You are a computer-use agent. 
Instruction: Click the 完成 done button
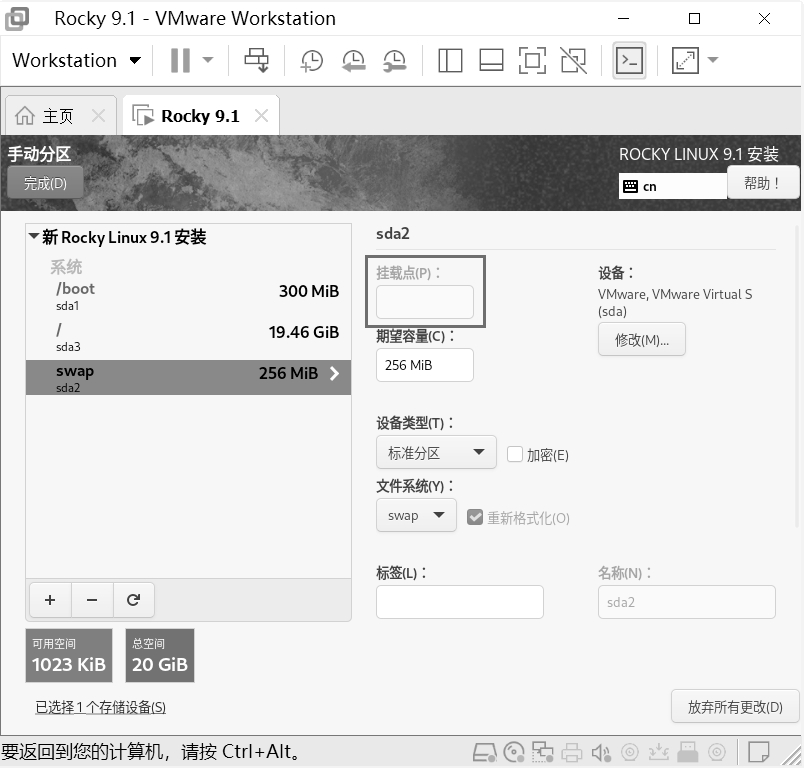pos(45,183)
